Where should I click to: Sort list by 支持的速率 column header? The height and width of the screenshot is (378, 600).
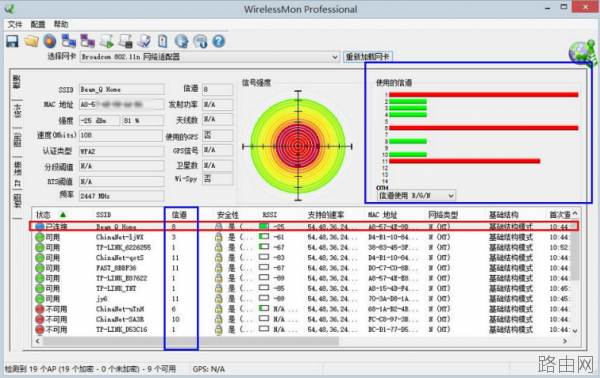[326, 215]
